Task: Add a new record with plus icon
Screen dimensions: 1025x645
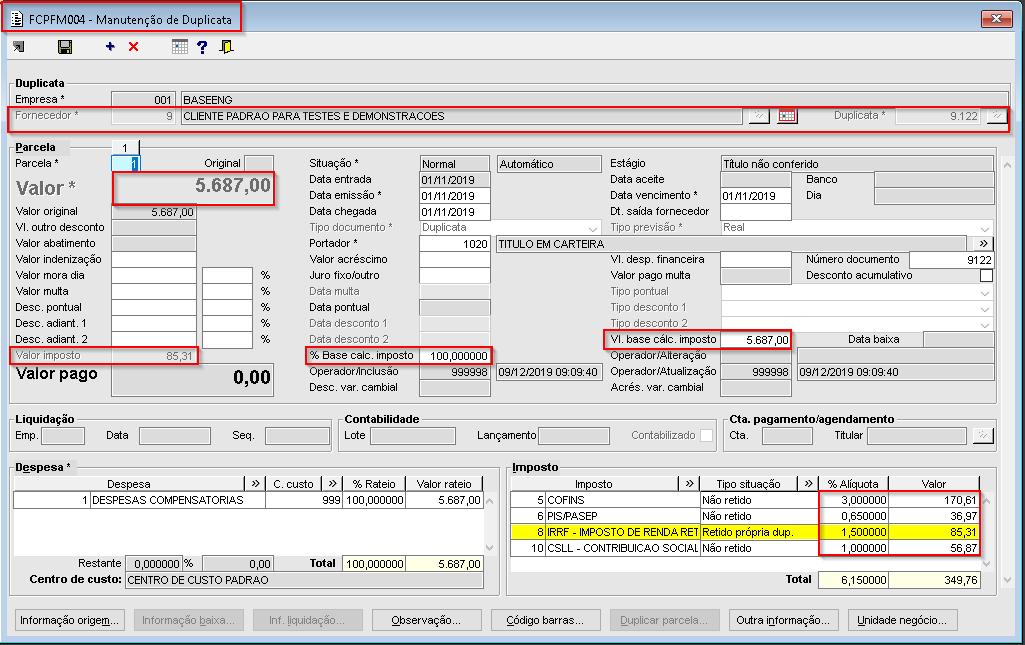Action: 110,46
